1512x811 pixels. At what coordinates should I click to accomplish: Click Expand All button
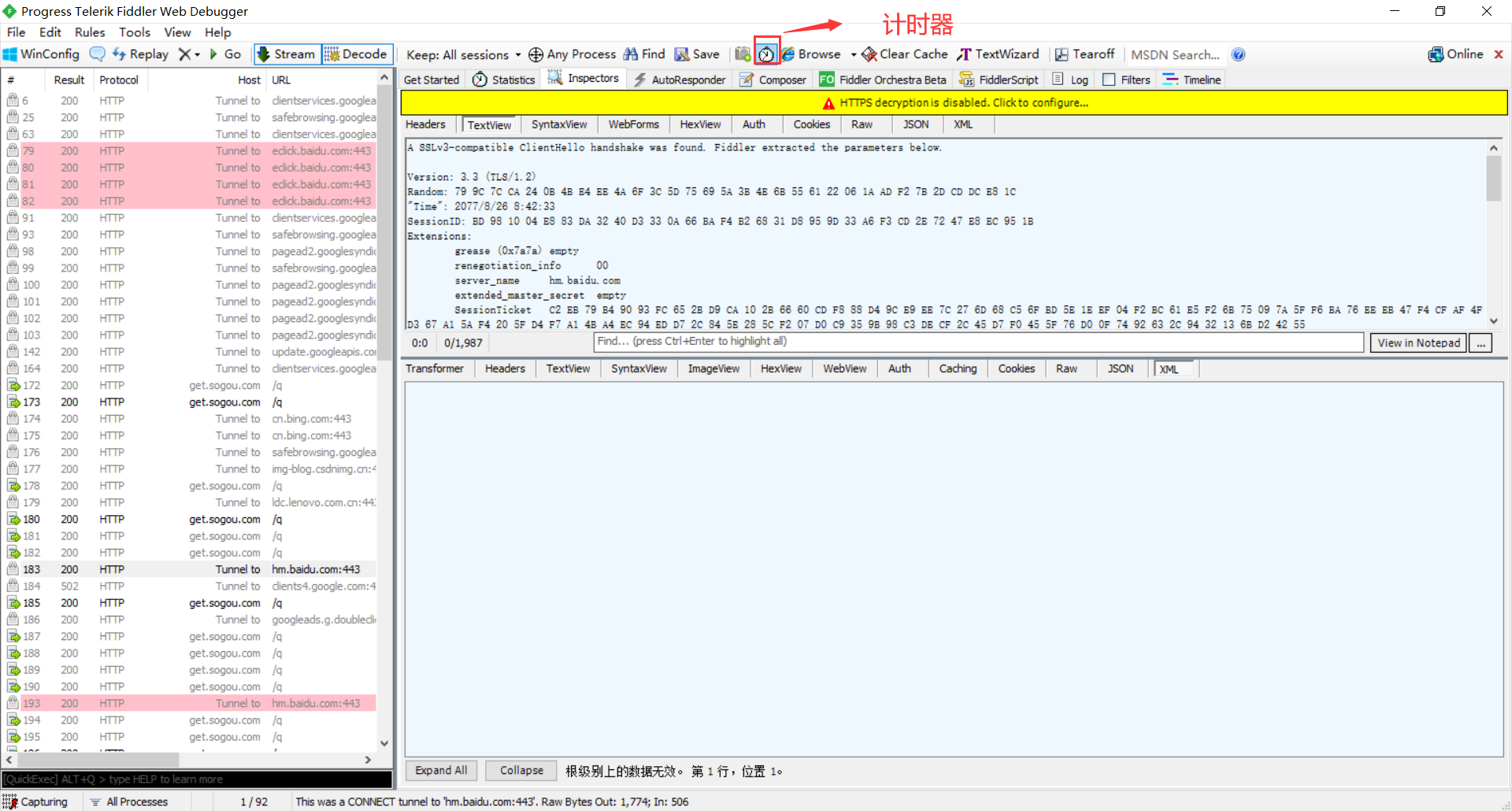coord(441,770)
